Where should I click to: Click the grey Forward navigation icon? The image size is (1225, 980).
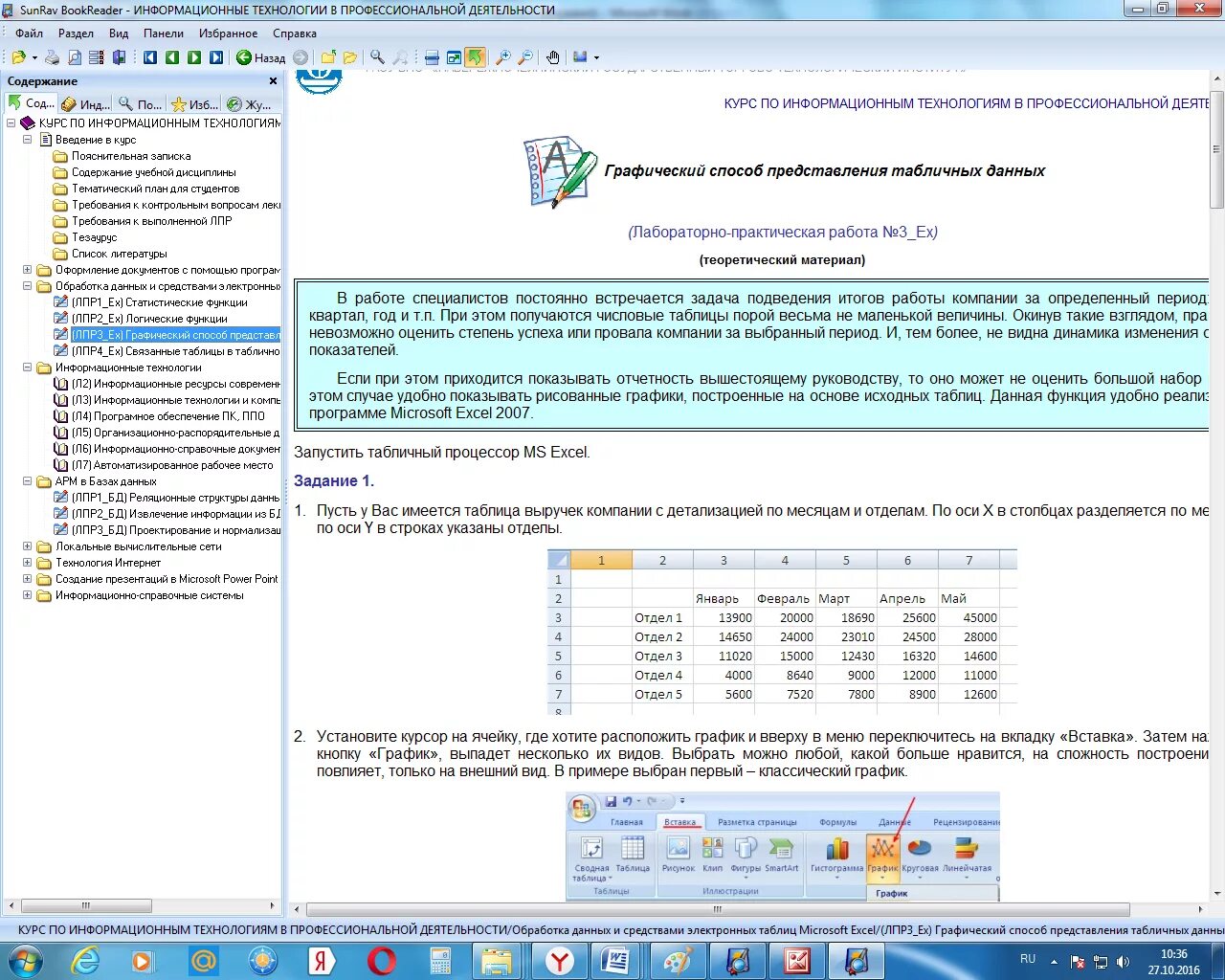301,57
